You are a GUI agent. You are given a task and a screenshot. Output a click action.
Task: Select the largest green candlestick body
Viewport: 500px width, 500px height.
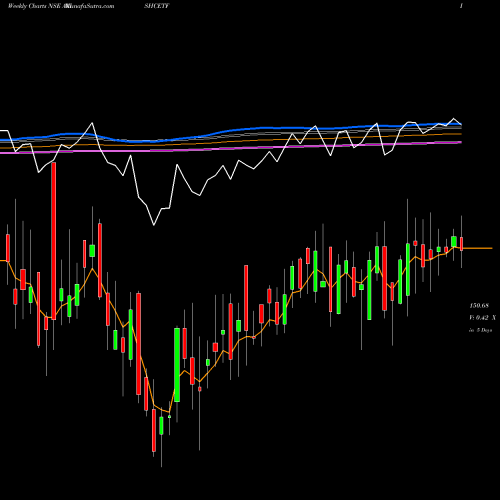tap(177, 365)
